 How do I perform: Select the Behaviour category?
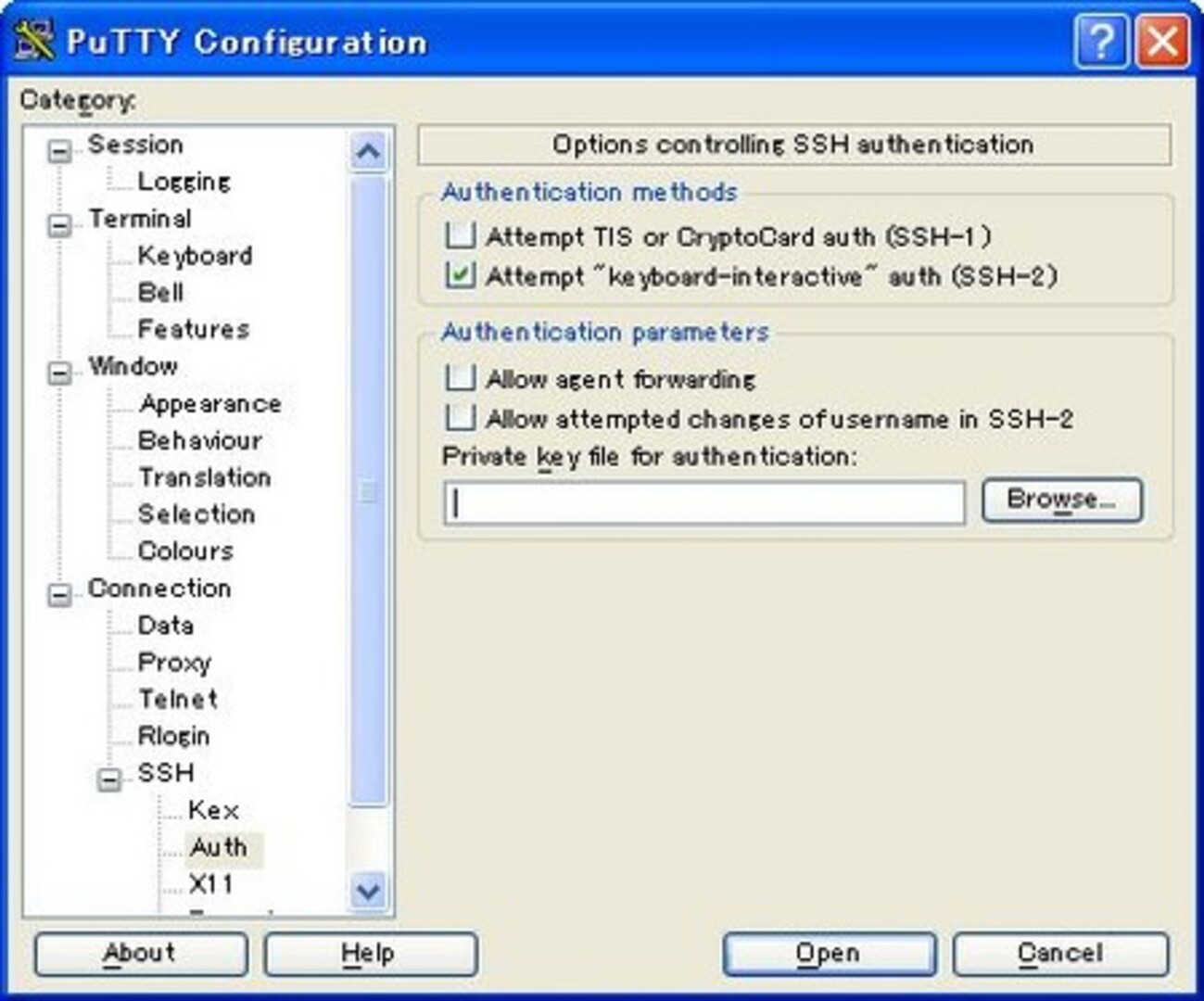[x=199, y=440]
